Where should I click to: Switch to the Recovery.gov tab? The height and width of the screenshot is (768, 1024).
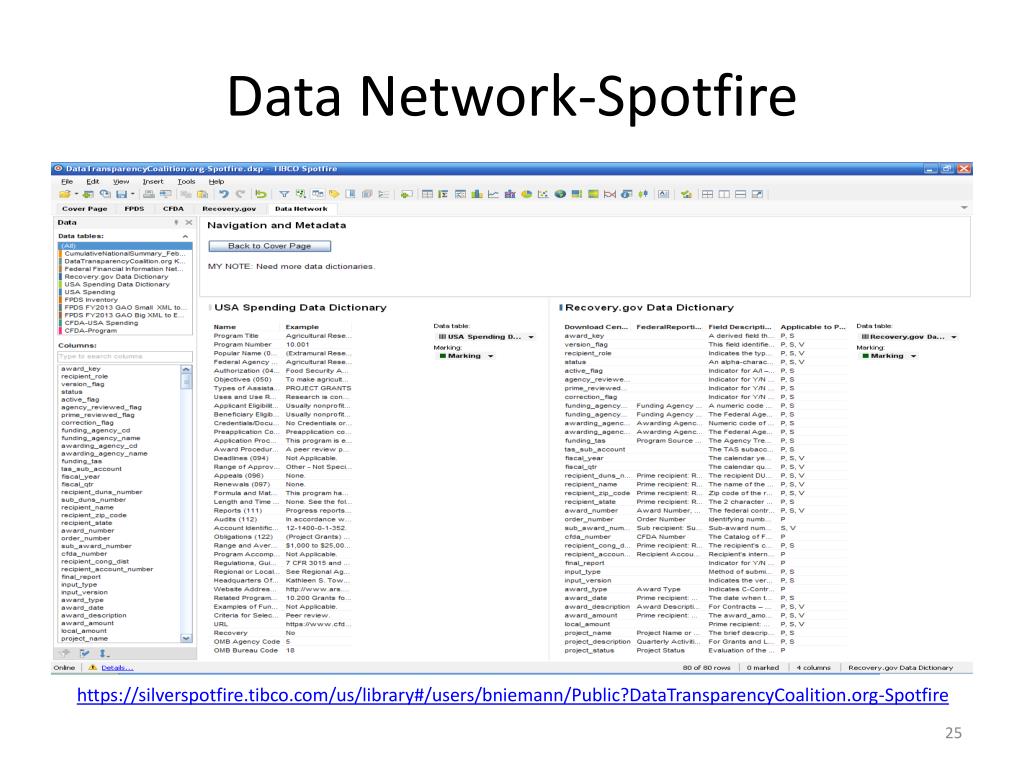pos(229,209)
